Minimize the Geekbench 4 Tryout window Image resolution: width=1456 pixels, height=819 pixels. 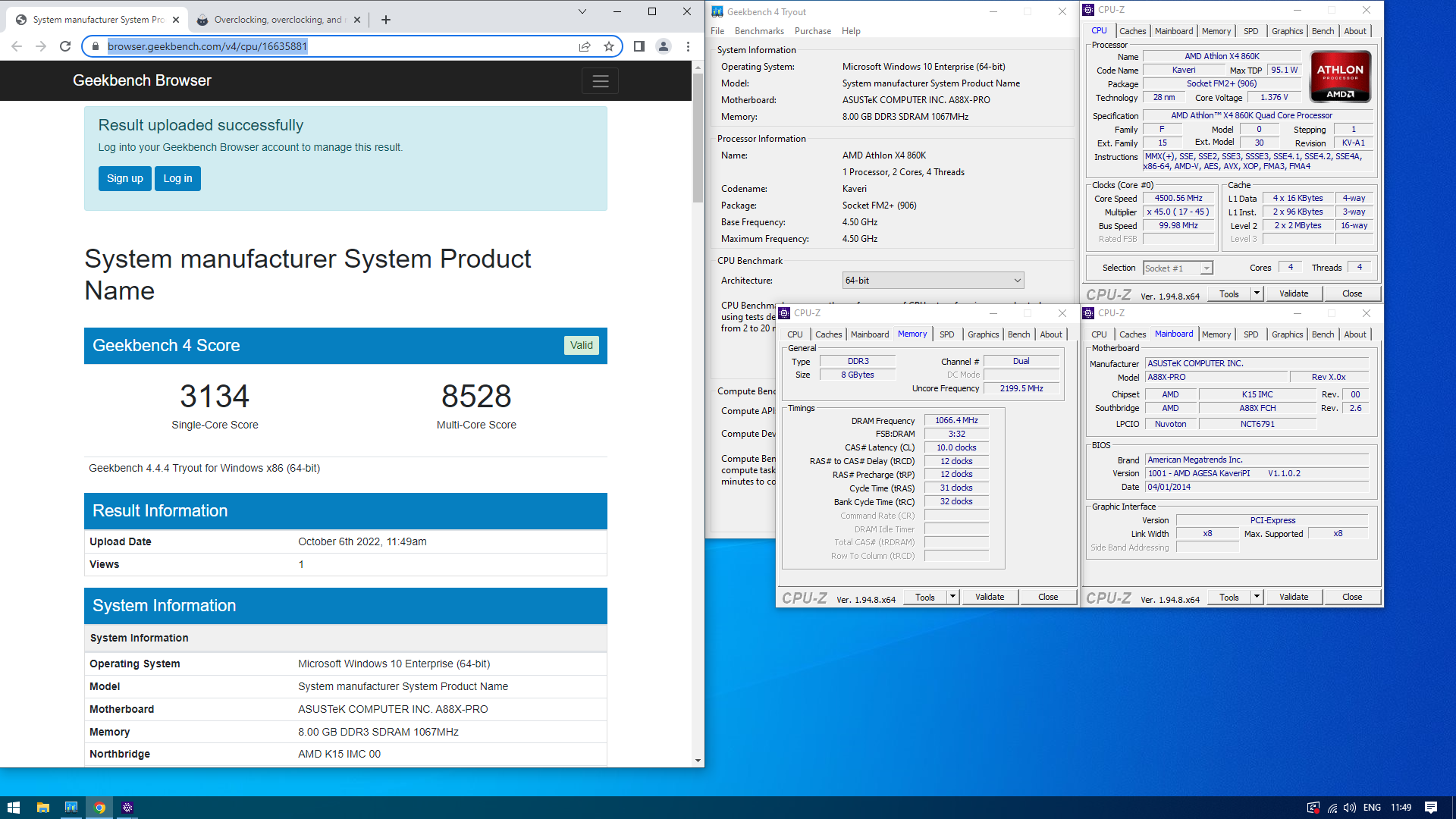(x=993, y=11)
